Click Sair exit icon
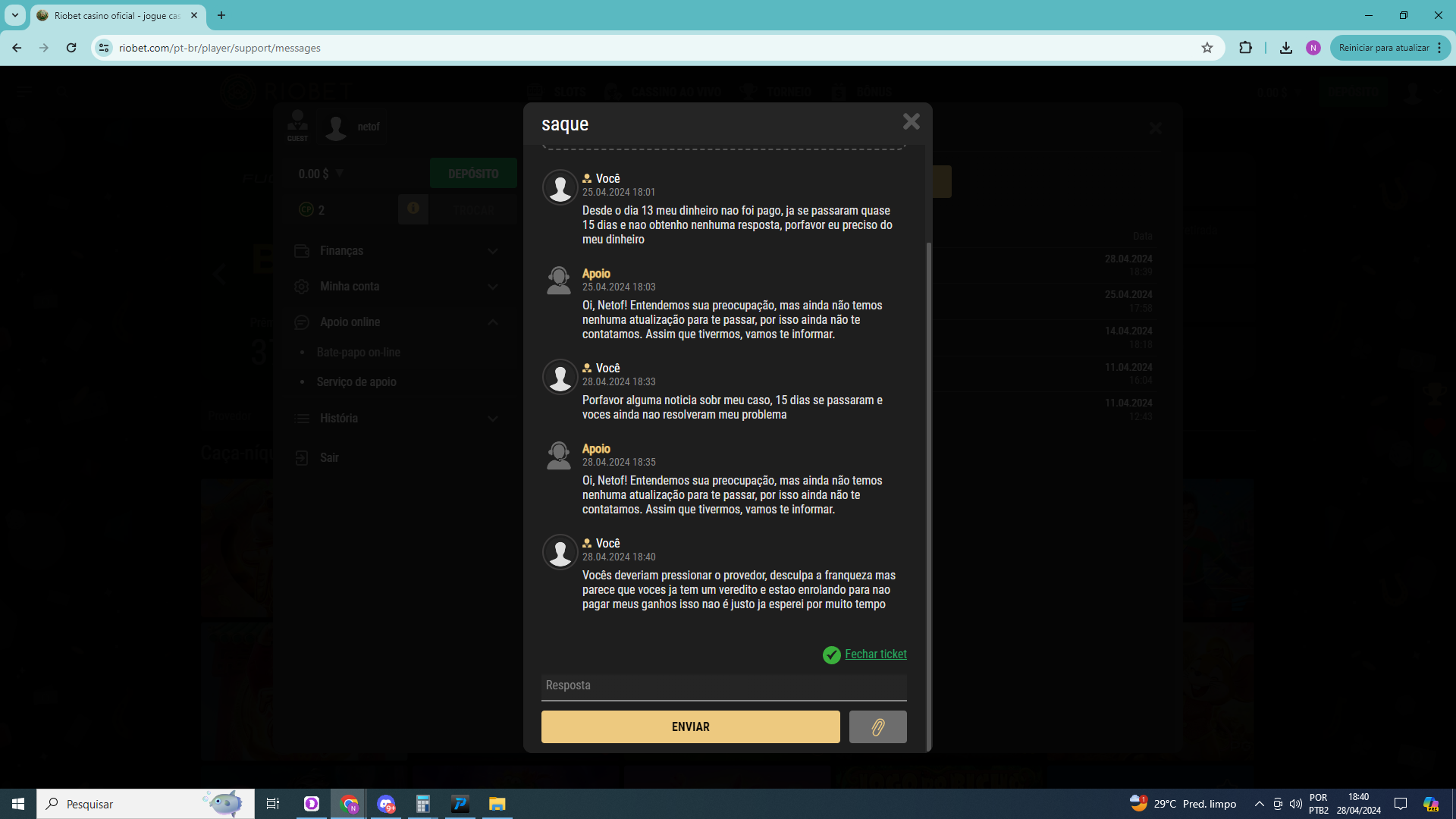The width and height of the screenshot is (1456, 819). coord(302,458)
